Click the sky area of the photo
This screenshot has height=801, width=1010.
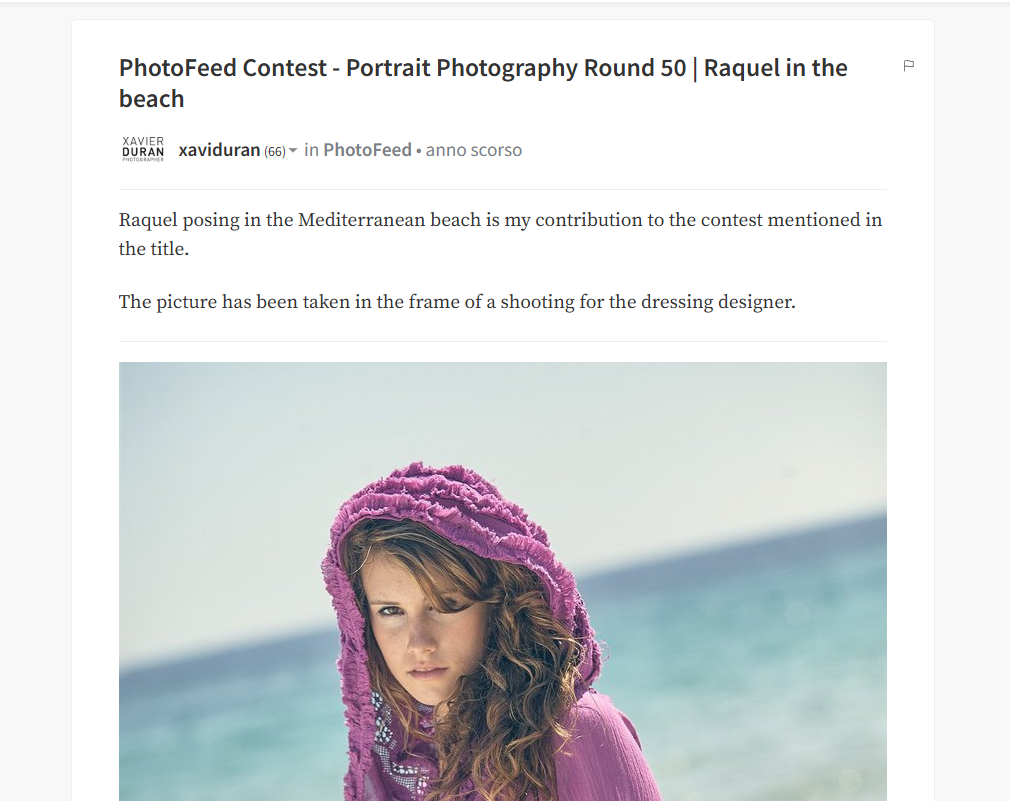[502, 419]
